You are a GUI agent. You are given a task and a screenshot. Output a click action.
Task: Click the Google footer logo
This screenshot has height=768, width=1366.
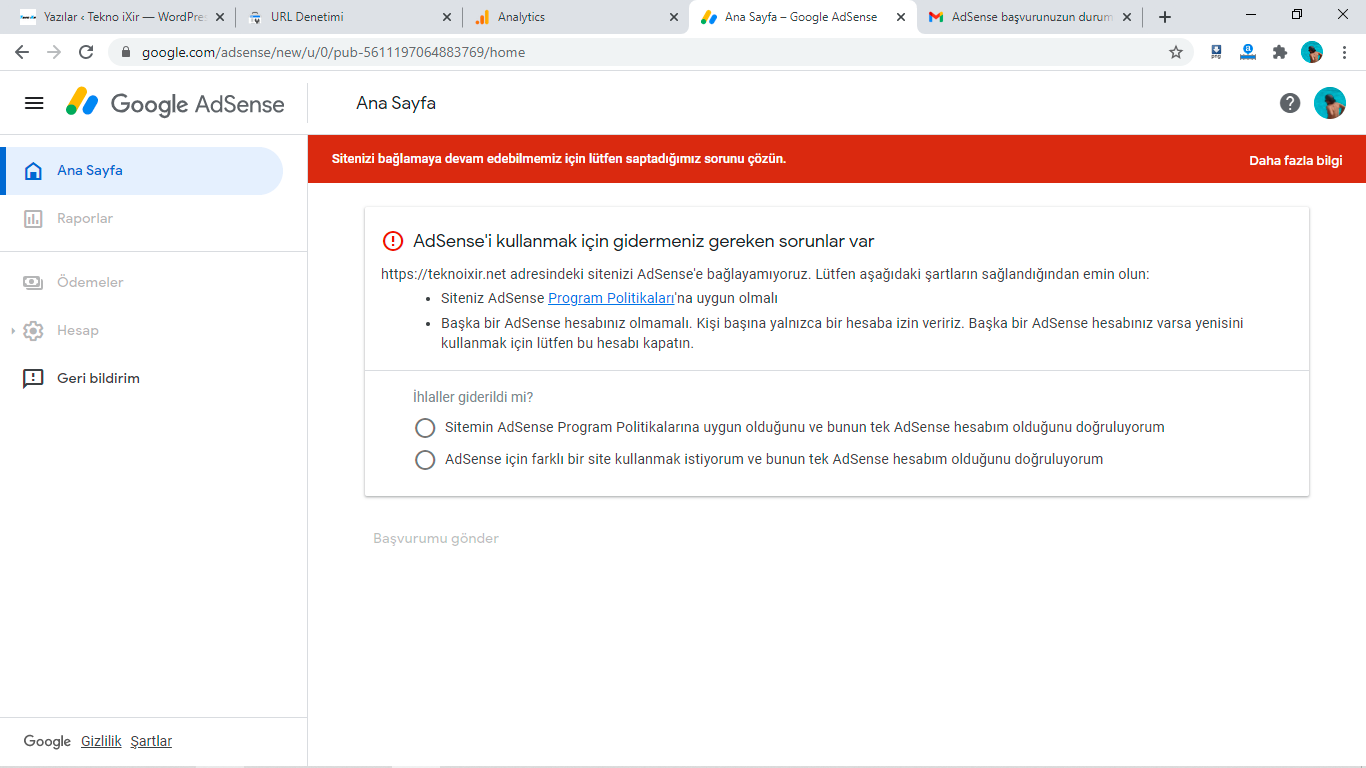pyautogui.click(x=47, y=741)
